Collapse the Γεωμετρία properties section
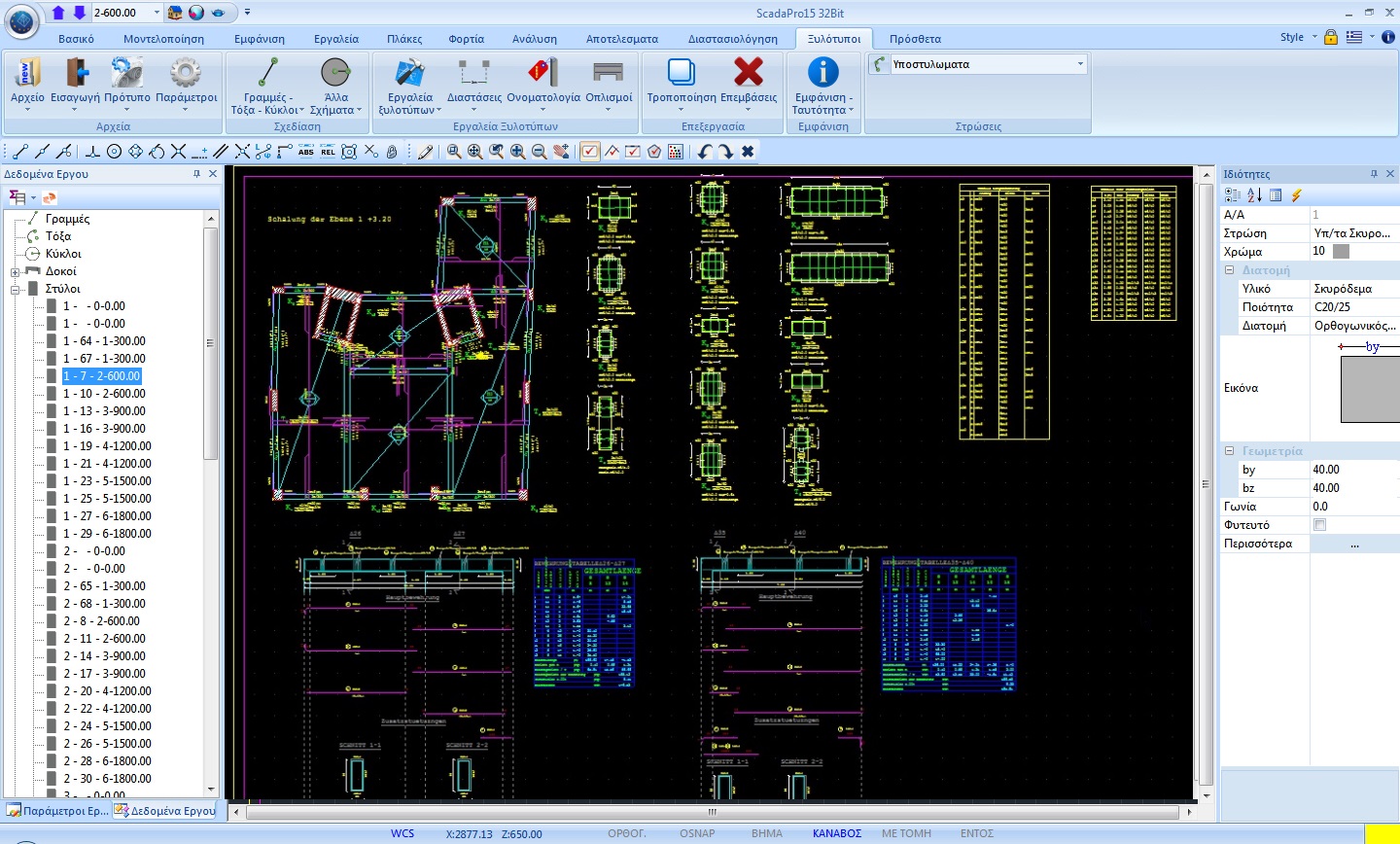This screenshot has width=1400, height=844. point(1229,451)
